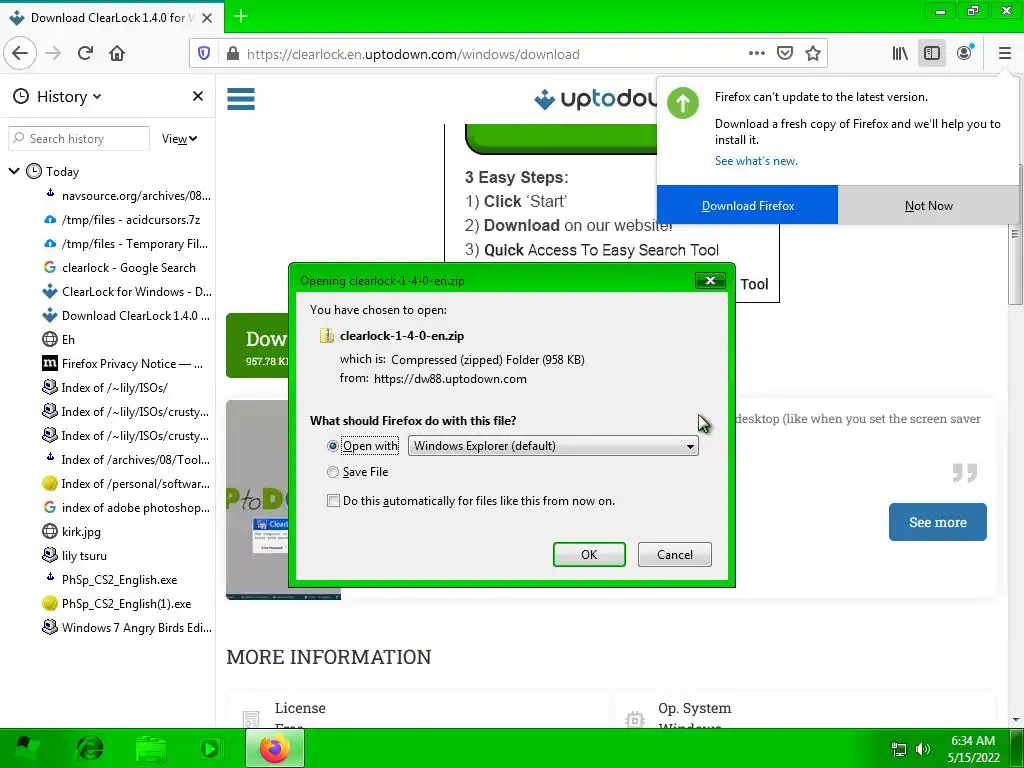Open page actions three-dot menu

click(x=756, y=54)
